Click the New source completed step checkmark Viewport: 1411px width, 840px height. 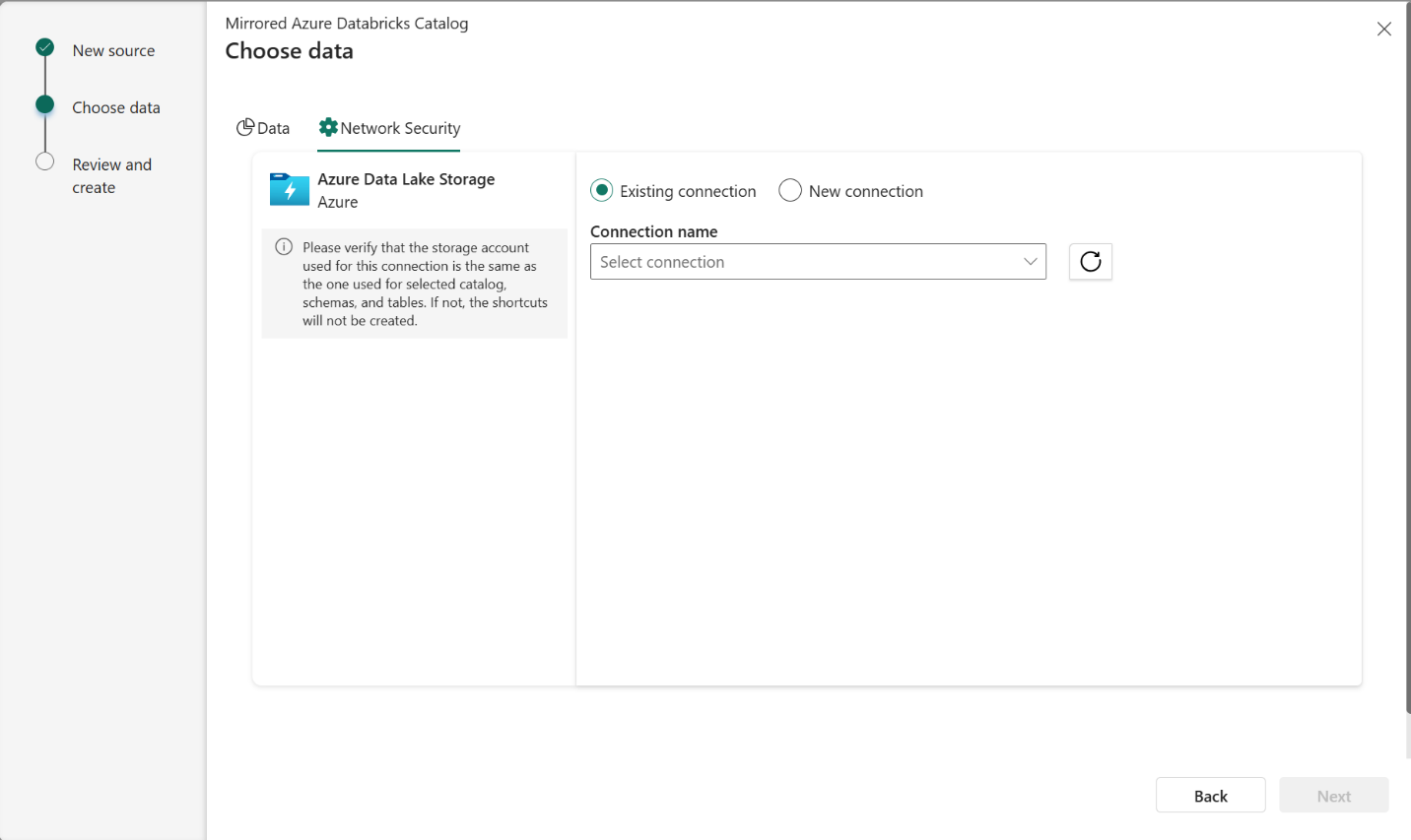44,47
